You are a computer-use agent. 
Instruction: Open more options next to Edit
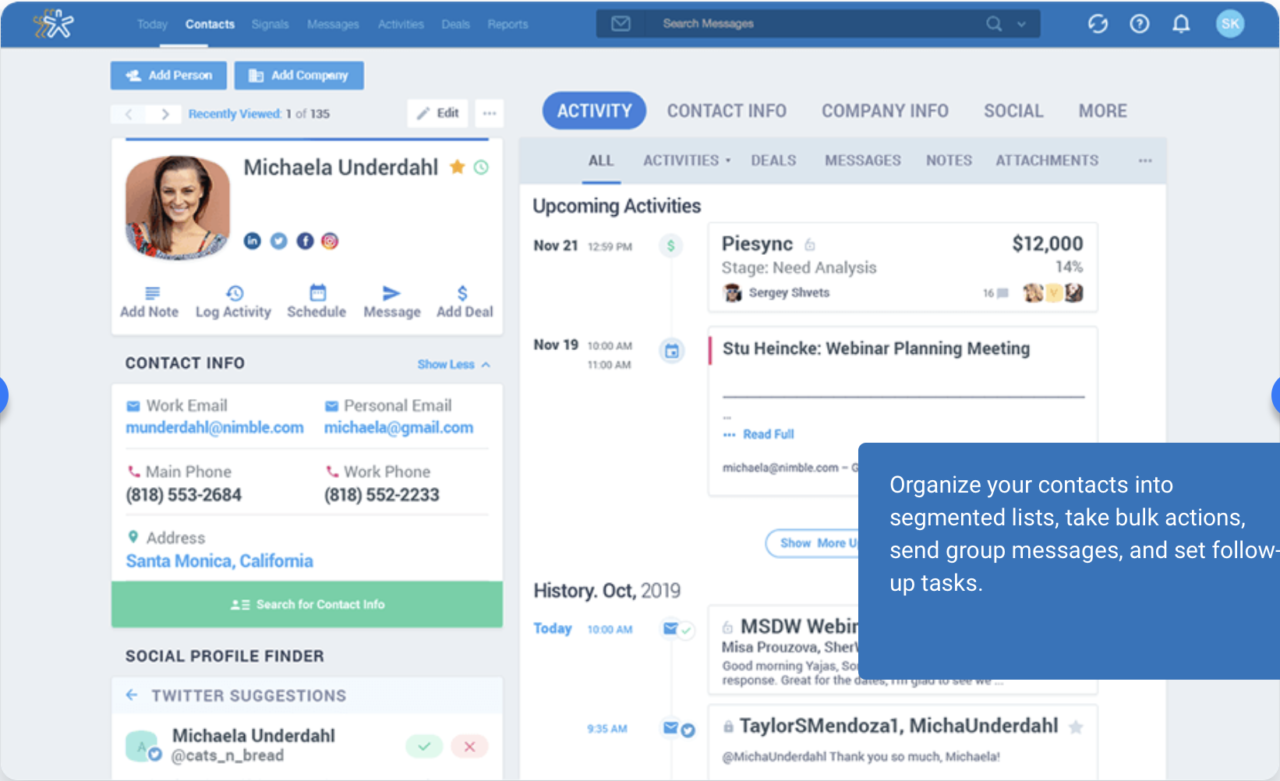pyautogui.click(x=489, y=113)
